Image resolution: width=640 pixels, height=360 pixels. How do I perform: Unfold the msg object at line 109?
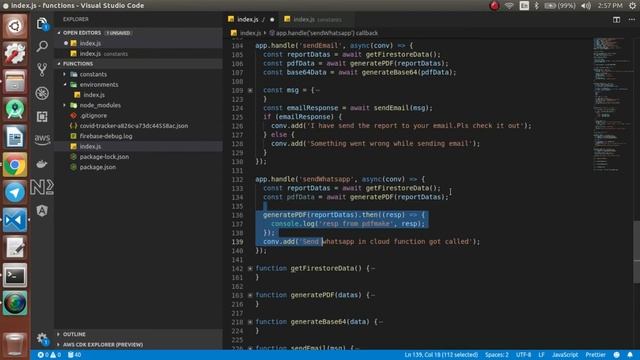tap(250, 90)
